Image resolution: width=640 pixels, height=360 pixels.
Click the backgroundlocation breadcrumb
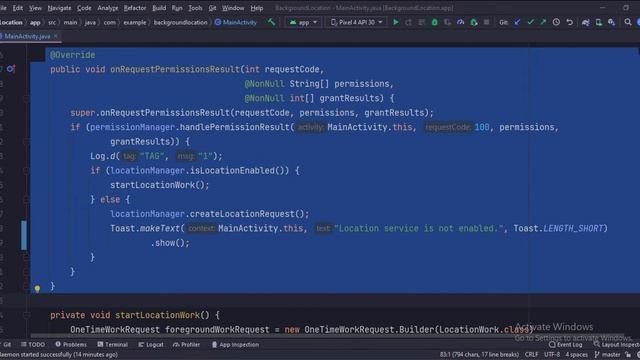coord(180,22)
